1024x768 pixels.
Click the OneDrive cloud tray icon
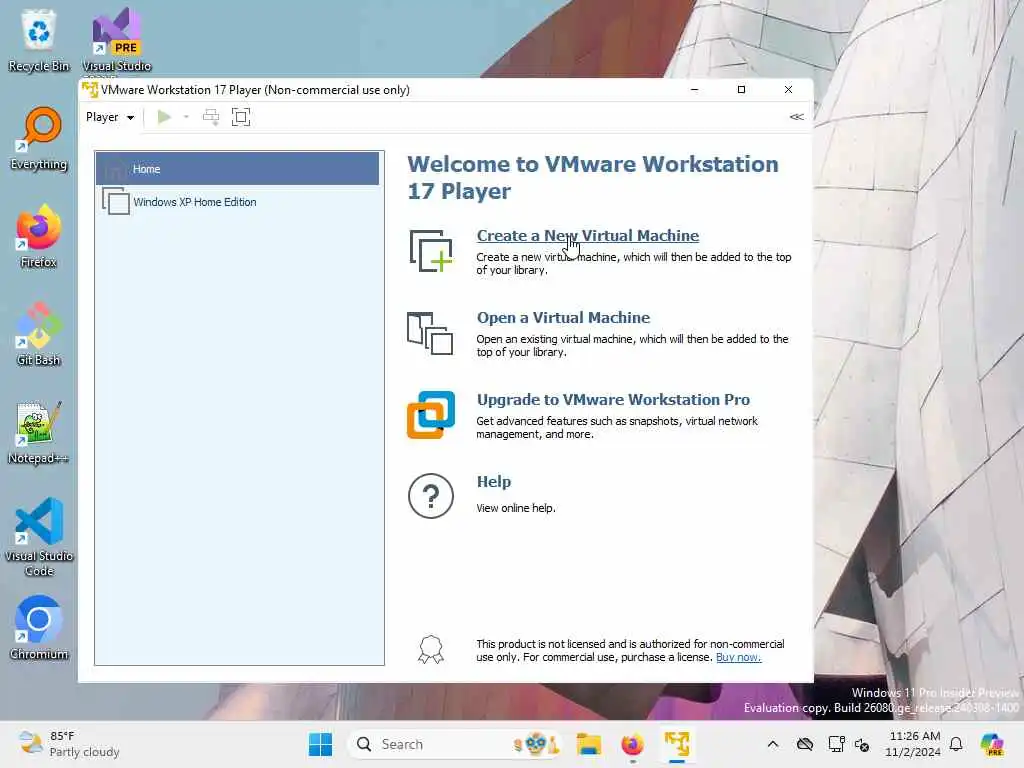tap(805, 744)
